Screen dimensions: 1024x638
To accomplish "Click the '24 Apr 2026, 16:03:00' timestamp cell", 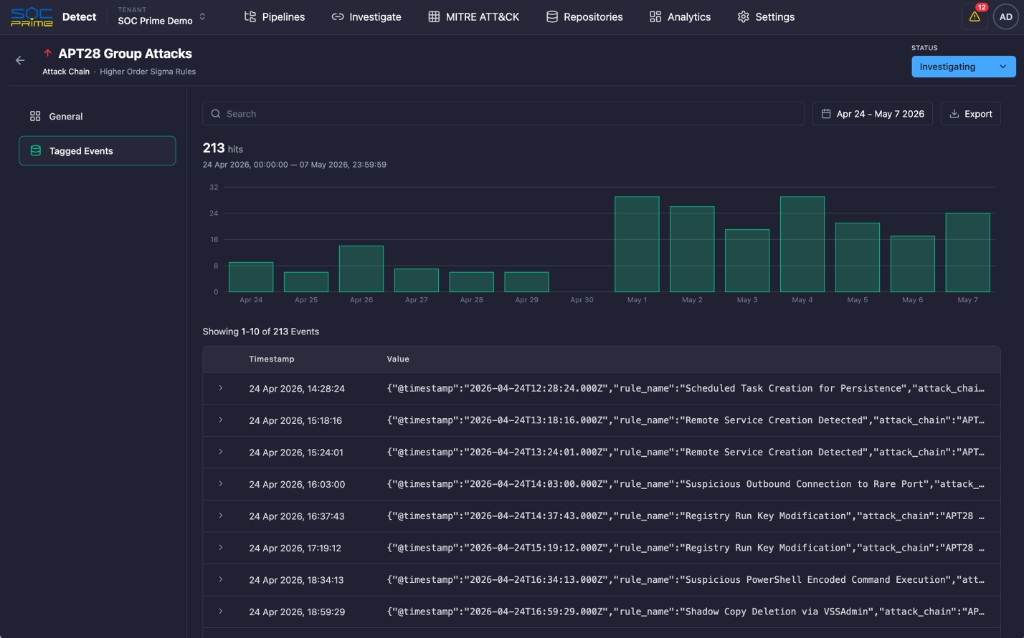I will click(x=296, y=485).
